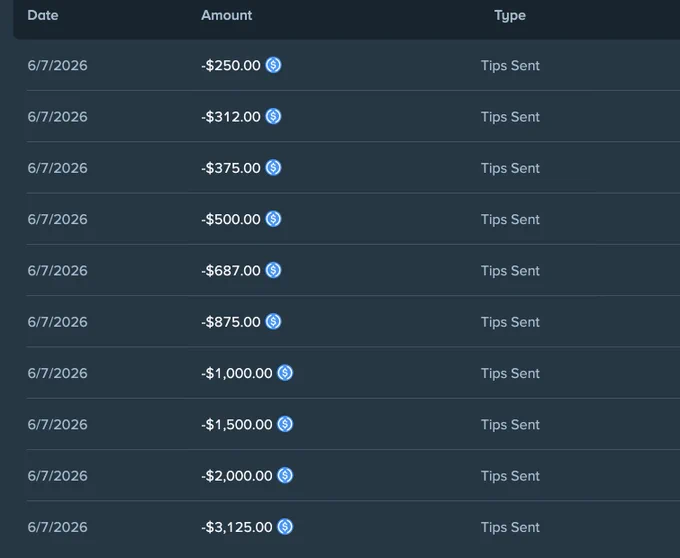
Task: Click Tips Sent in the -$500.00 row
Action: click(x=510, y=219)
